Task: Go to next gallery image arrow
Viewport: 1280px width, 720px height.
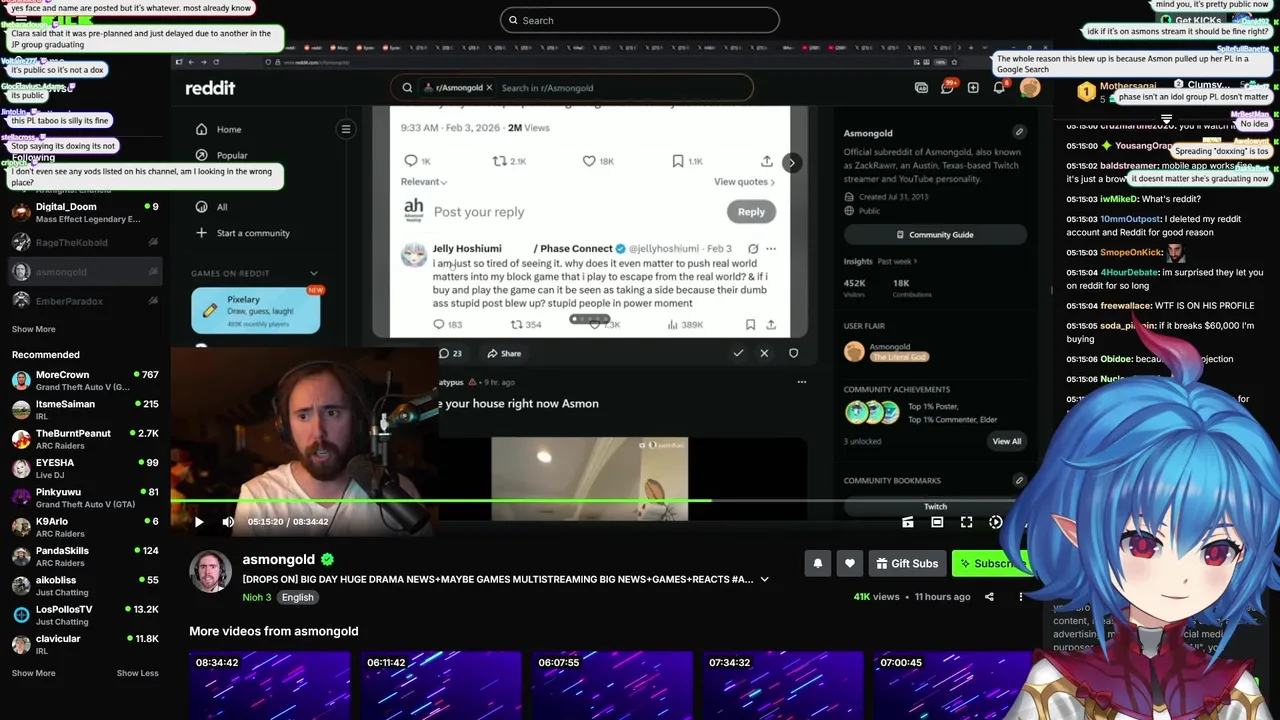Action: [791, 162]
